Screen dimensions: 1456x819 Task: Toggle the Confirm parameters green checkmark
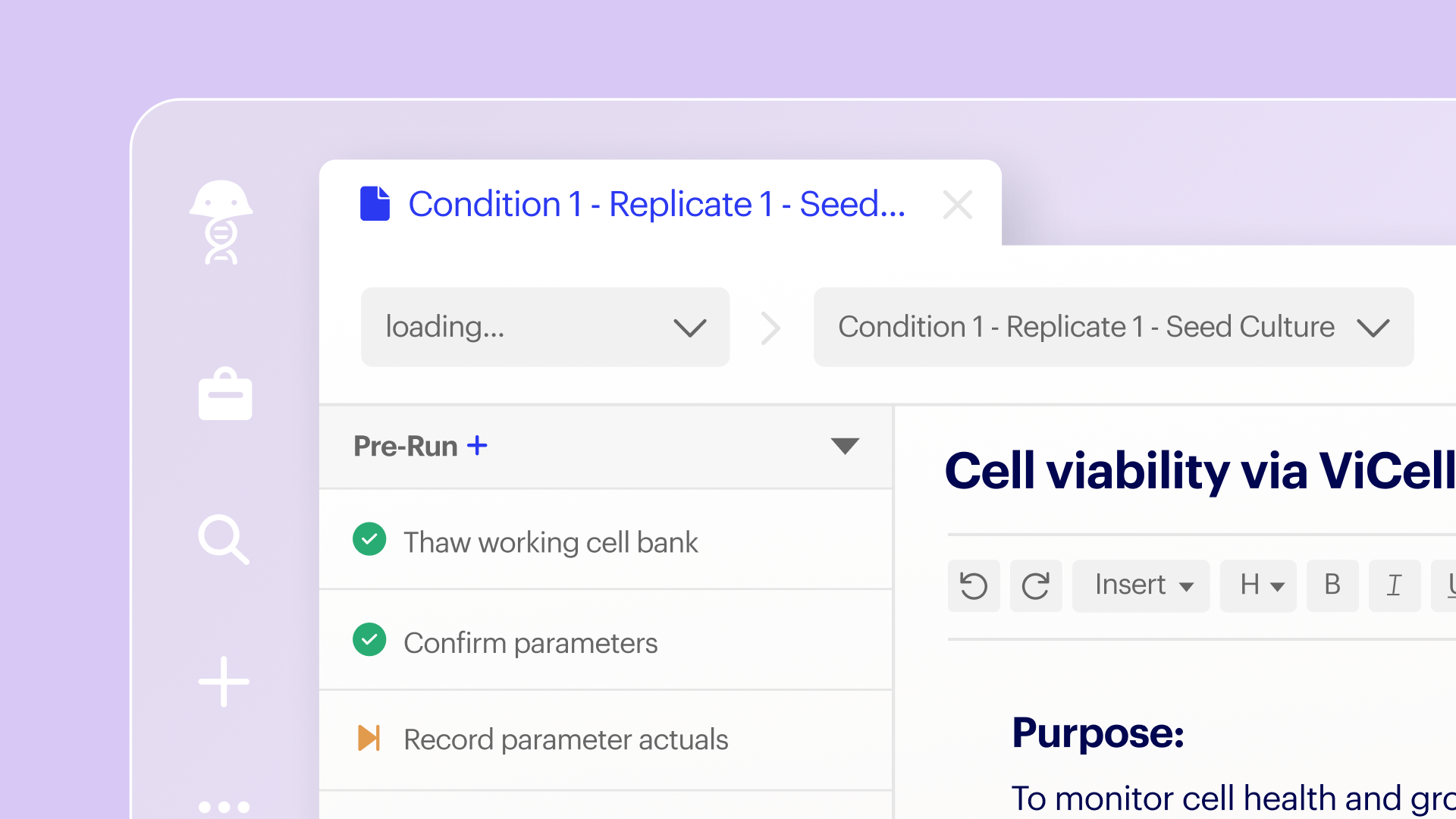pos(369,640)
